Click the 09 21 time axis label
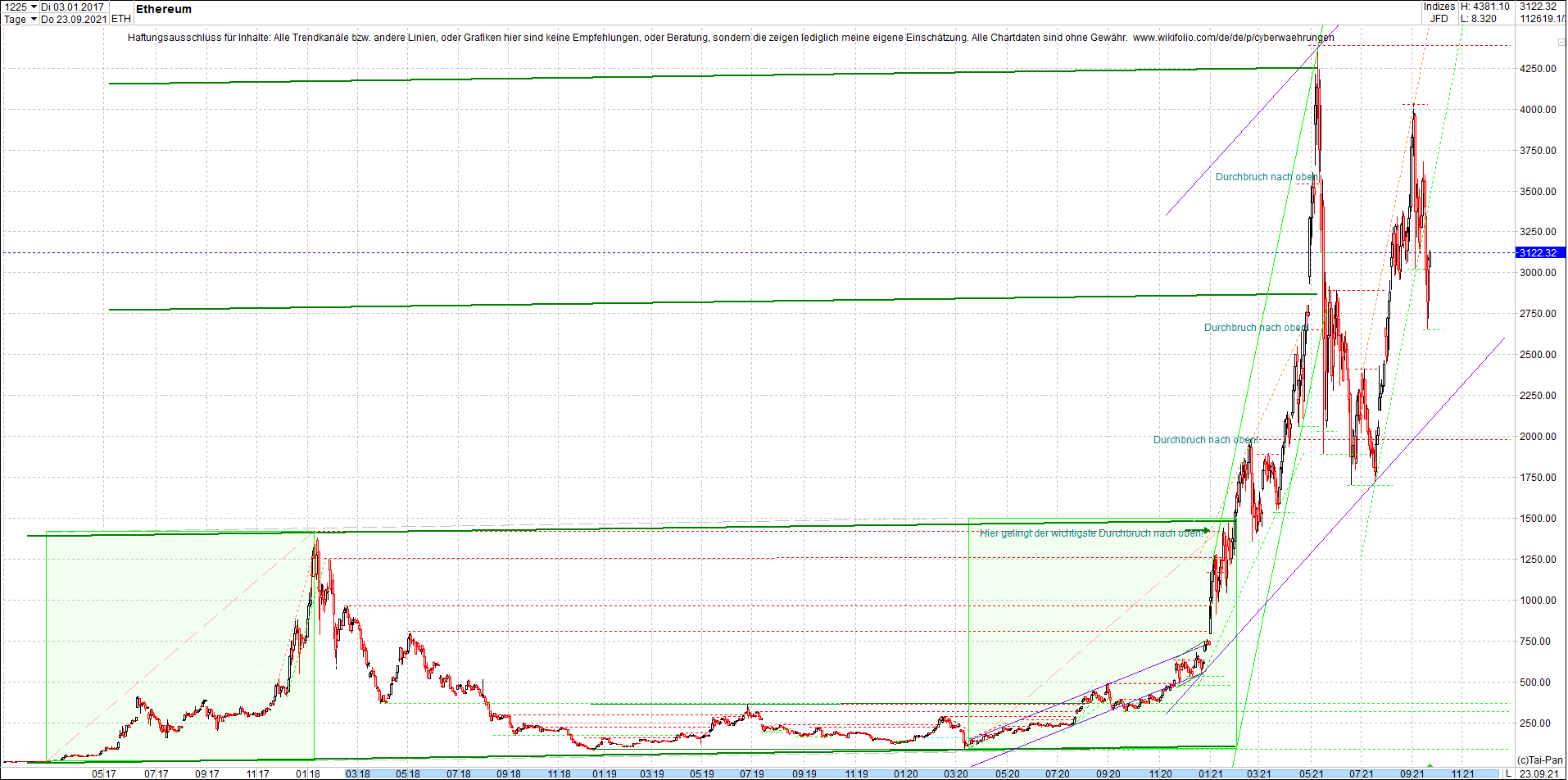Image resolution: width=1568 pixels, height=780 pixels. click(x=1412, y=773)
